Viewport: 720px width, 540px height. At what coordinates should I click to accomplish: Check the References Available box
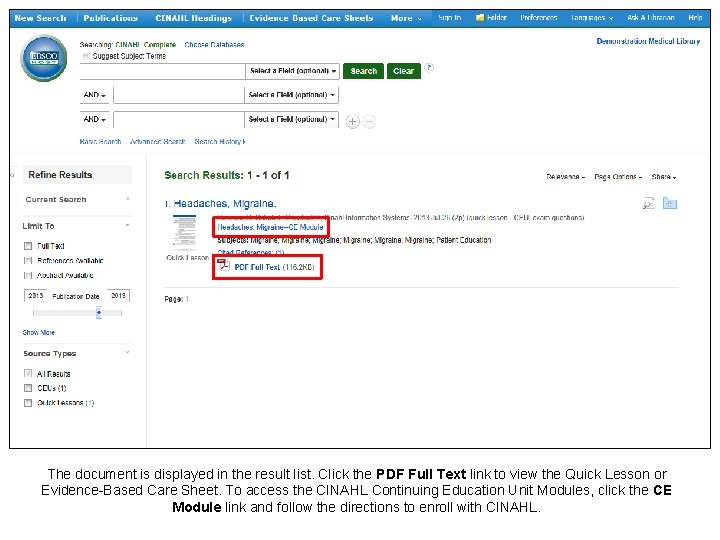pos(28,261)
